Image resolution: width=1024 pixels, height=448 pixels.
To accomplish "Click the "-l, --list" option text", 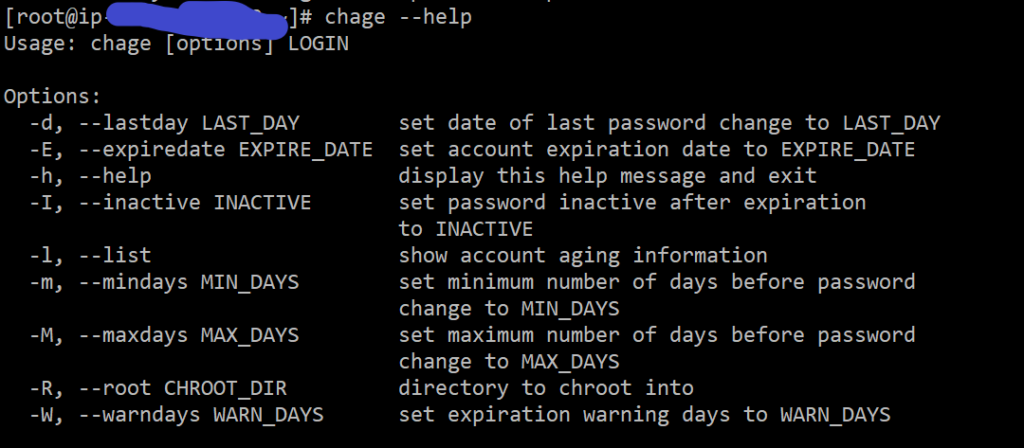I will tap(91, 255).
